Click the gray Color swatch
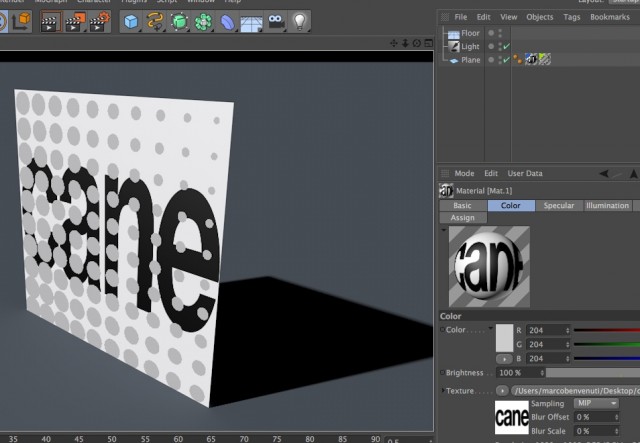The width and height of the screenshot is (640, 443). pos(504,338)
